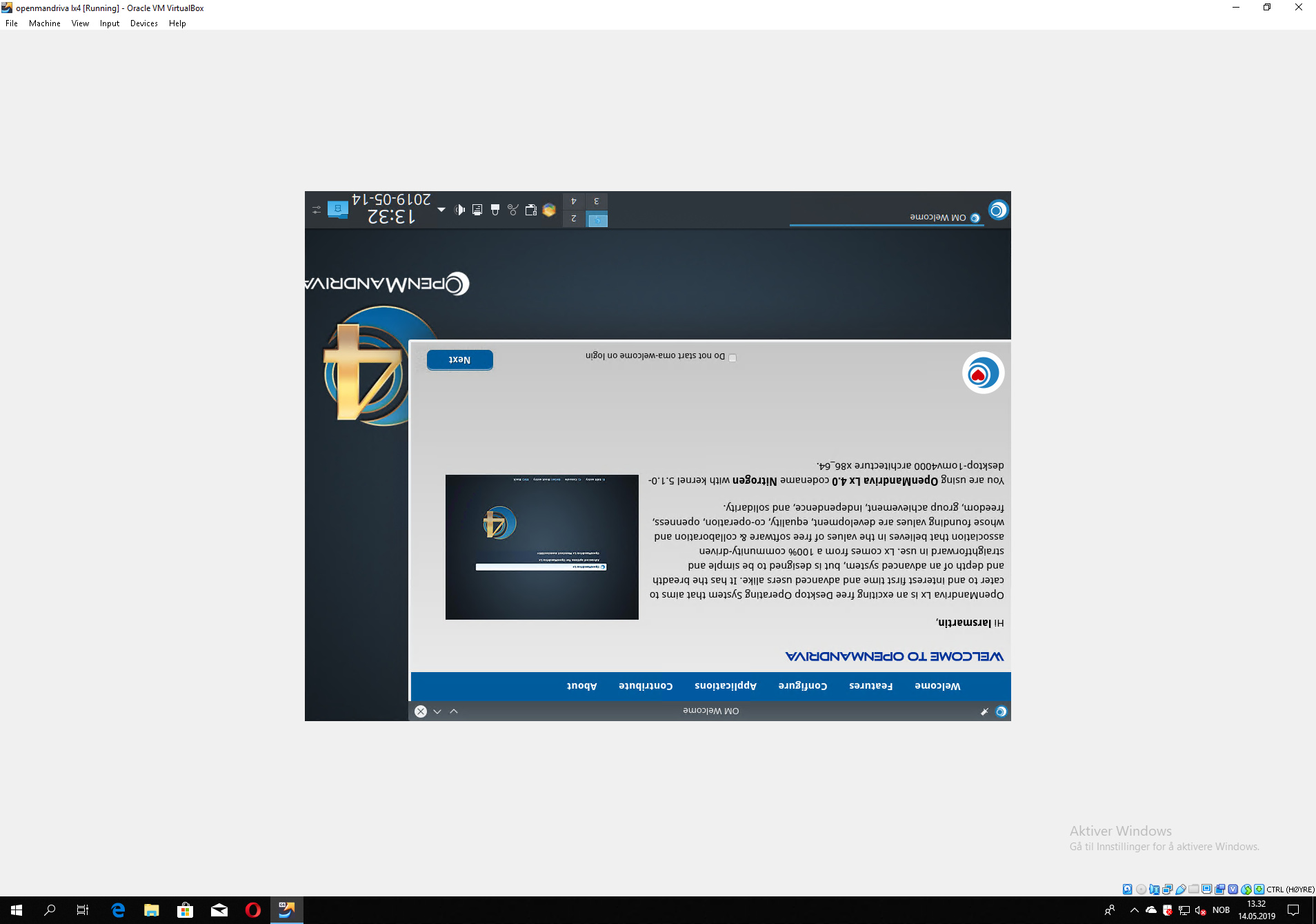Image resolution: width=1316 pixels, height=924 pixels.
Task: Switch to virtual desktop 3 in pager
Action: [597, 201]
